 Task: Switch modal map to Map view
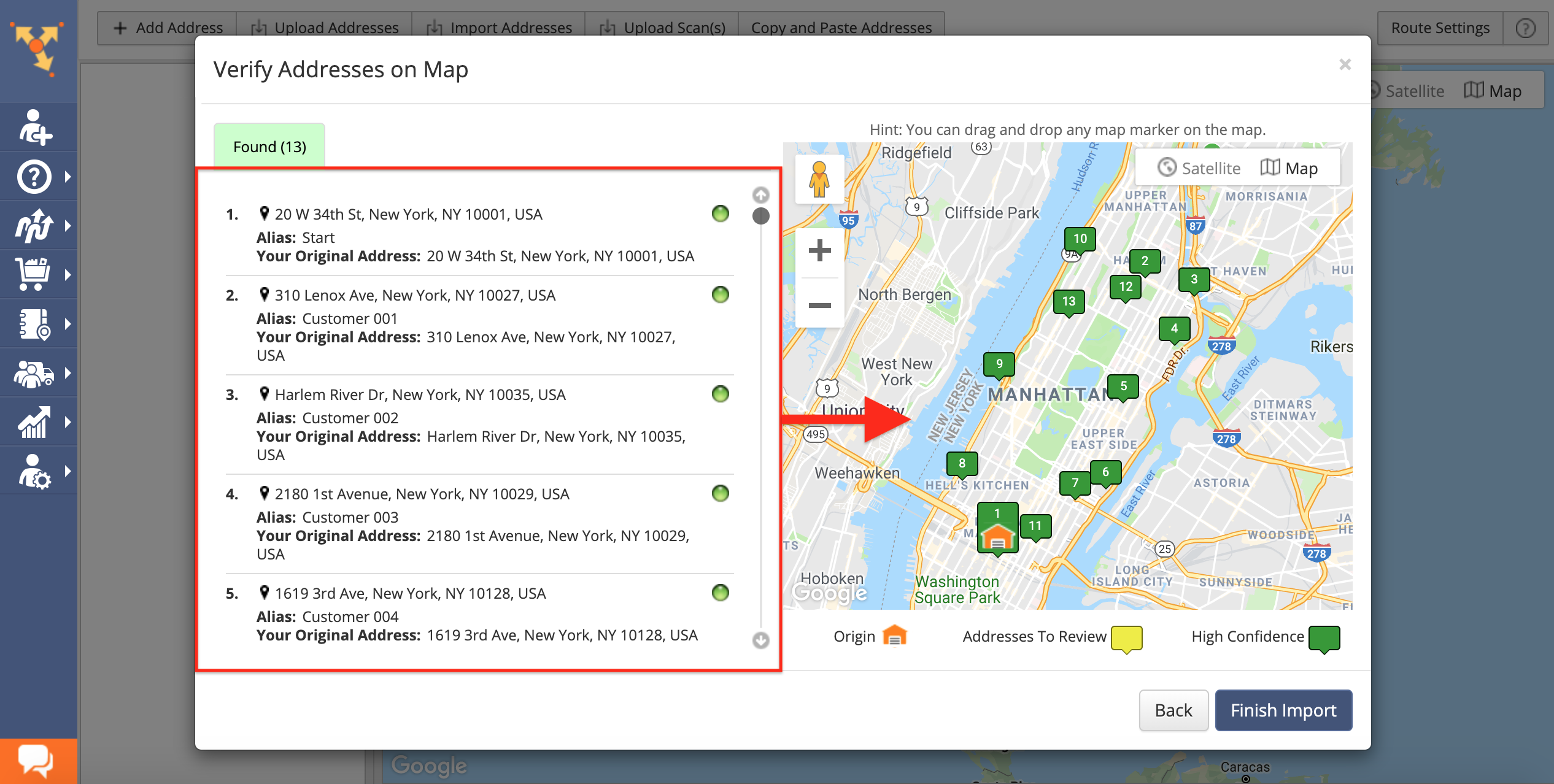[x=1289, y=168]
